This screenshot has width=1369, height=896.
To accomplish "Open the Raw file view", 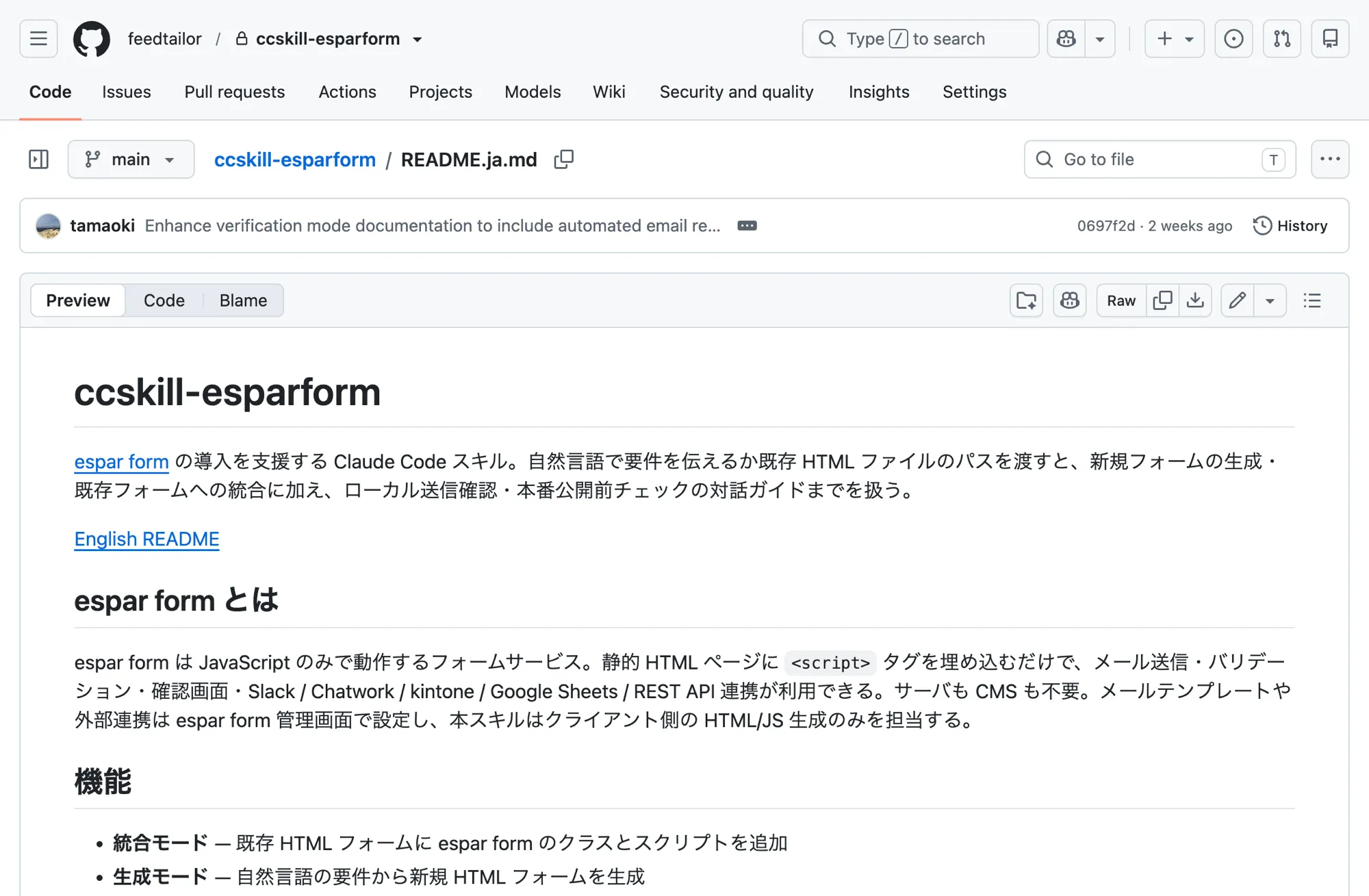I will [x=1121, y=300].
